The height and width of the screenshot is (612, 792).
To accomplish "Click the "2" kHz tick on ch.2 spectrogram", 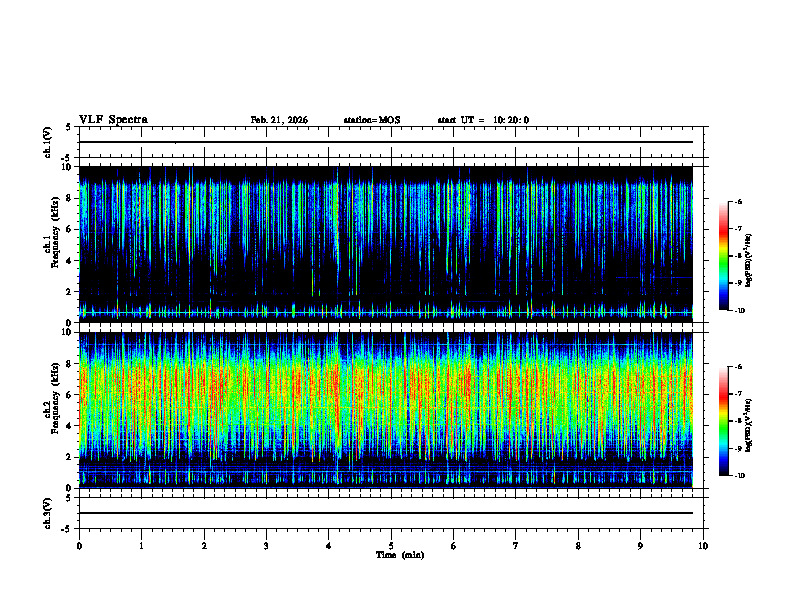I will coord(69,457).
